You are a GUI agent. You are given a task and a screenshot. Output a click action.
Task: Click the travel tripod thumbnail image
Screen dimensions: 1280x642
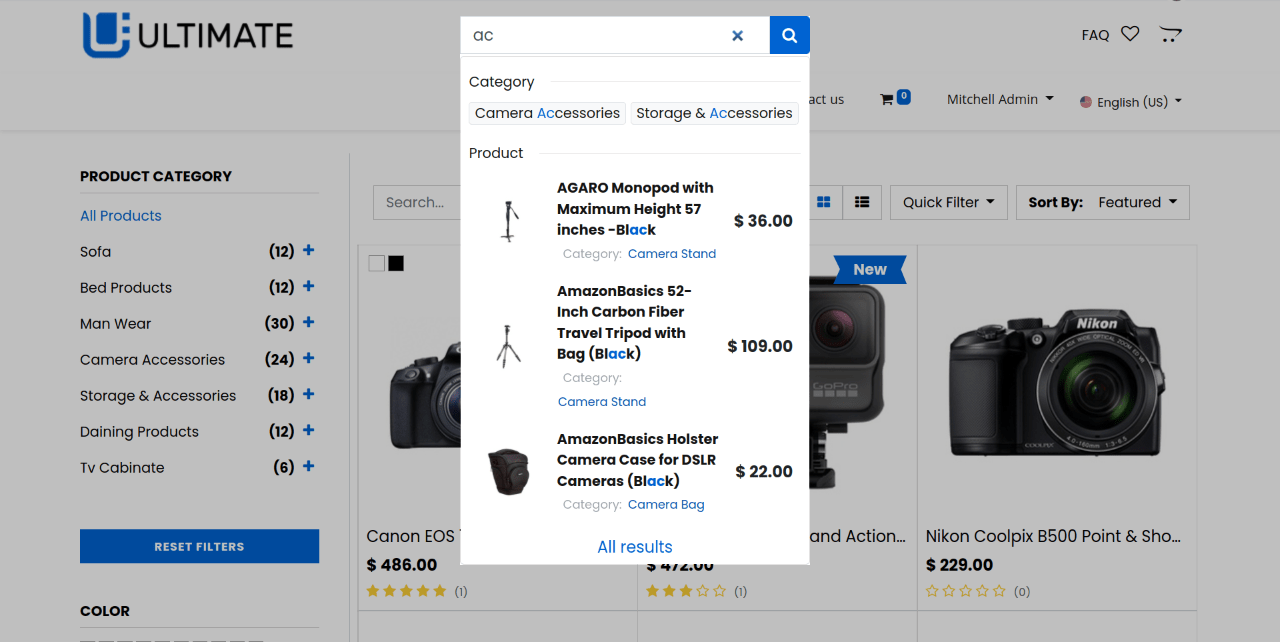point(510,346)
